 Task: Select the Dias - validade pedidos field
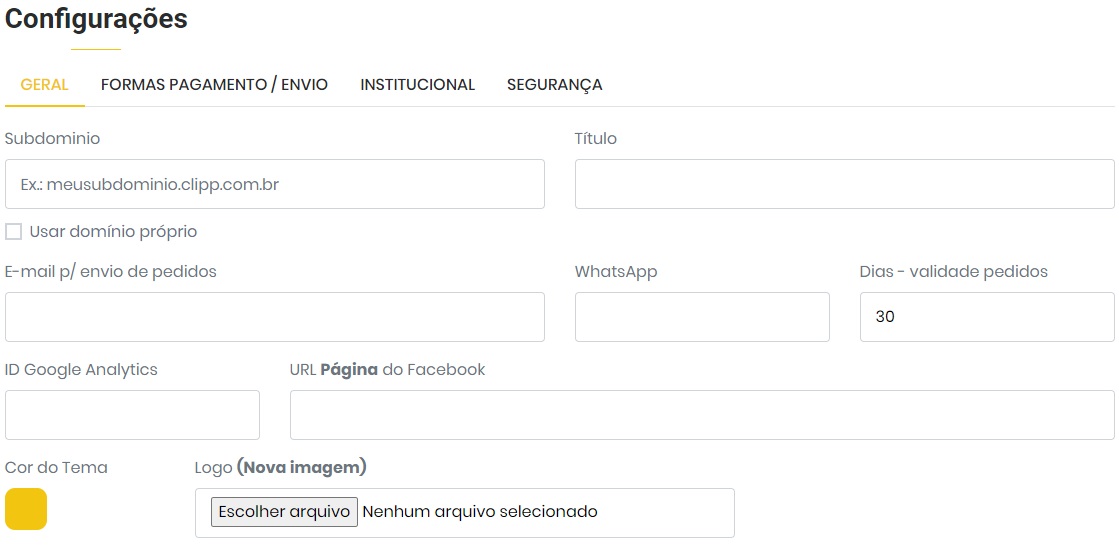point(986,317)
